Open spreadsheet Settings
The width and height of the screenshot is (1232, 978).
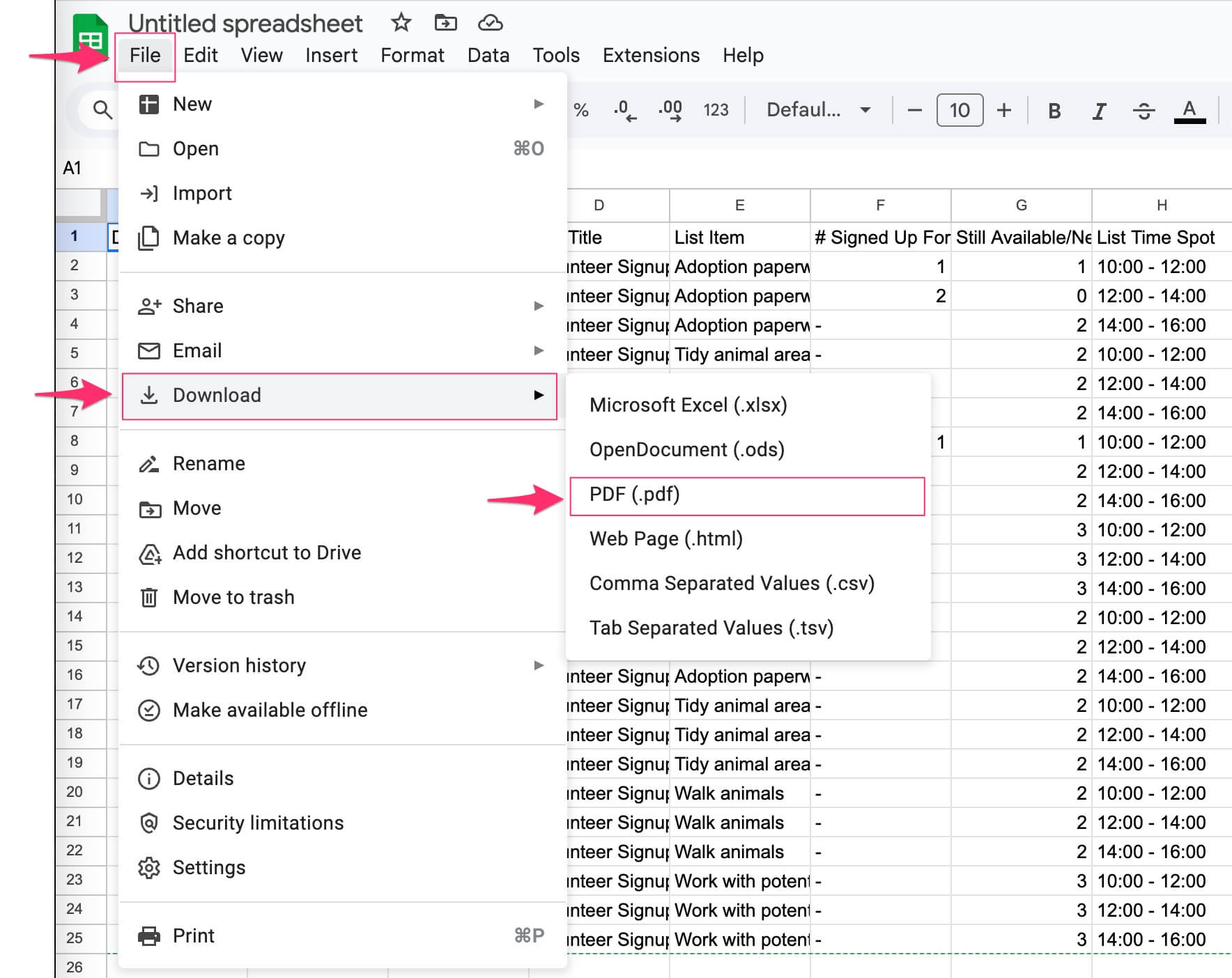341,867
